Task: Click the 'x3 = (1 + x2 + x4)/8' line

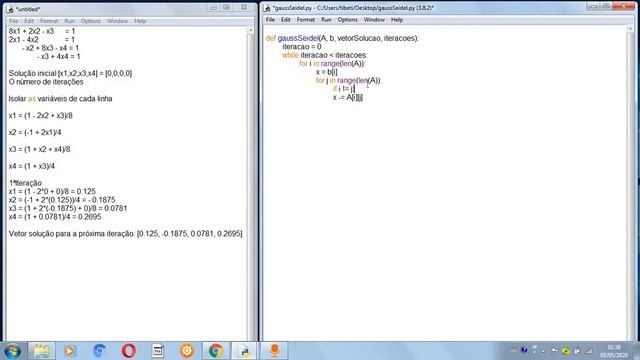Action: 39,149
